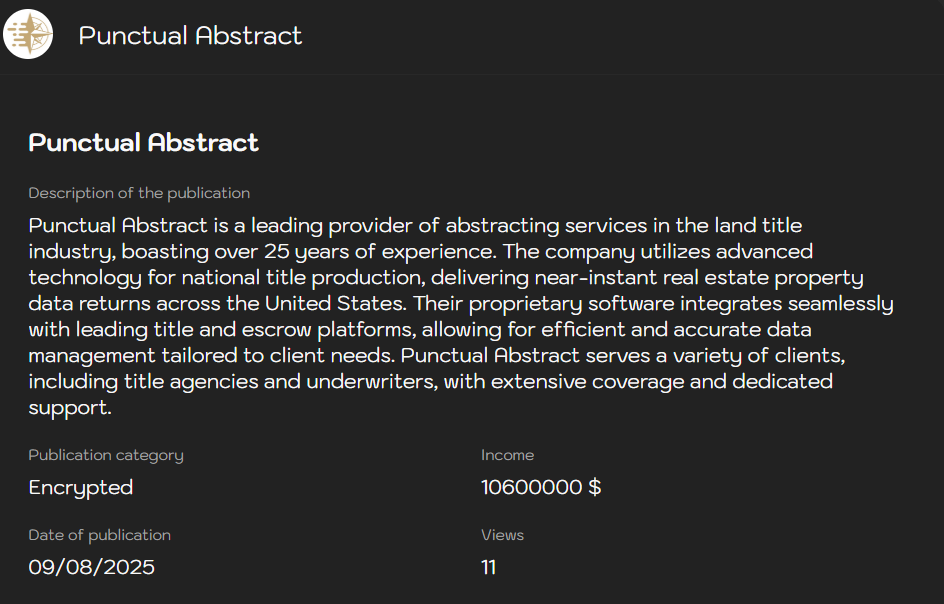Select the Punctual Abstract title in header

(190, 36)
